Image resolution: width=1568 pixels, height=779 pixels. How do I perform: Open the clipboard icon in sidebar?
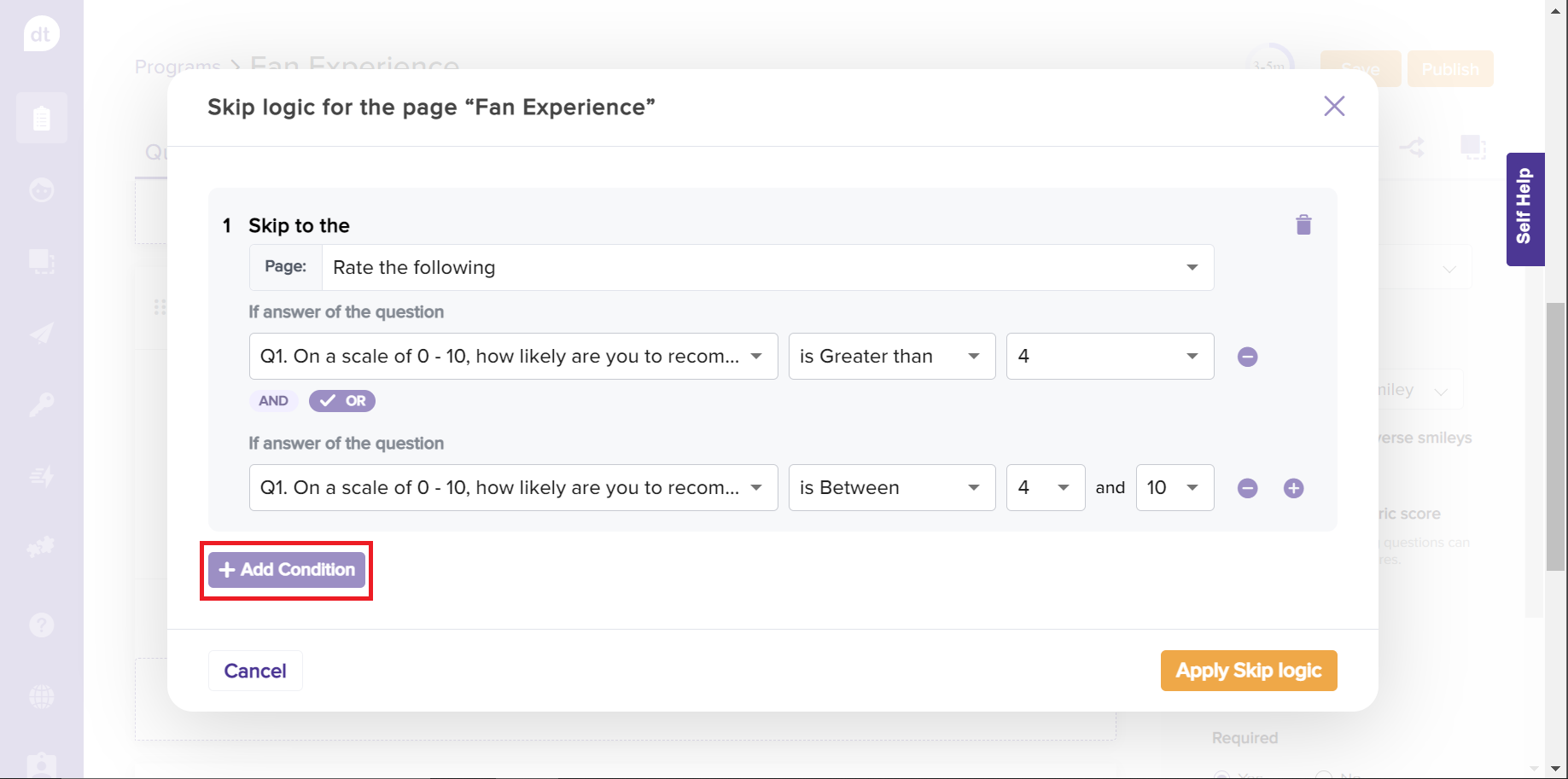(x=41, y=118)
